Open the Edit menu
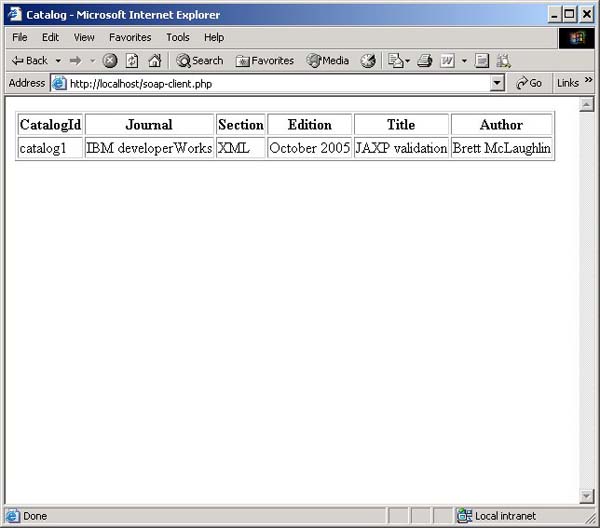The width and height of the screenshot is (600, 528). tap(51, 37)
